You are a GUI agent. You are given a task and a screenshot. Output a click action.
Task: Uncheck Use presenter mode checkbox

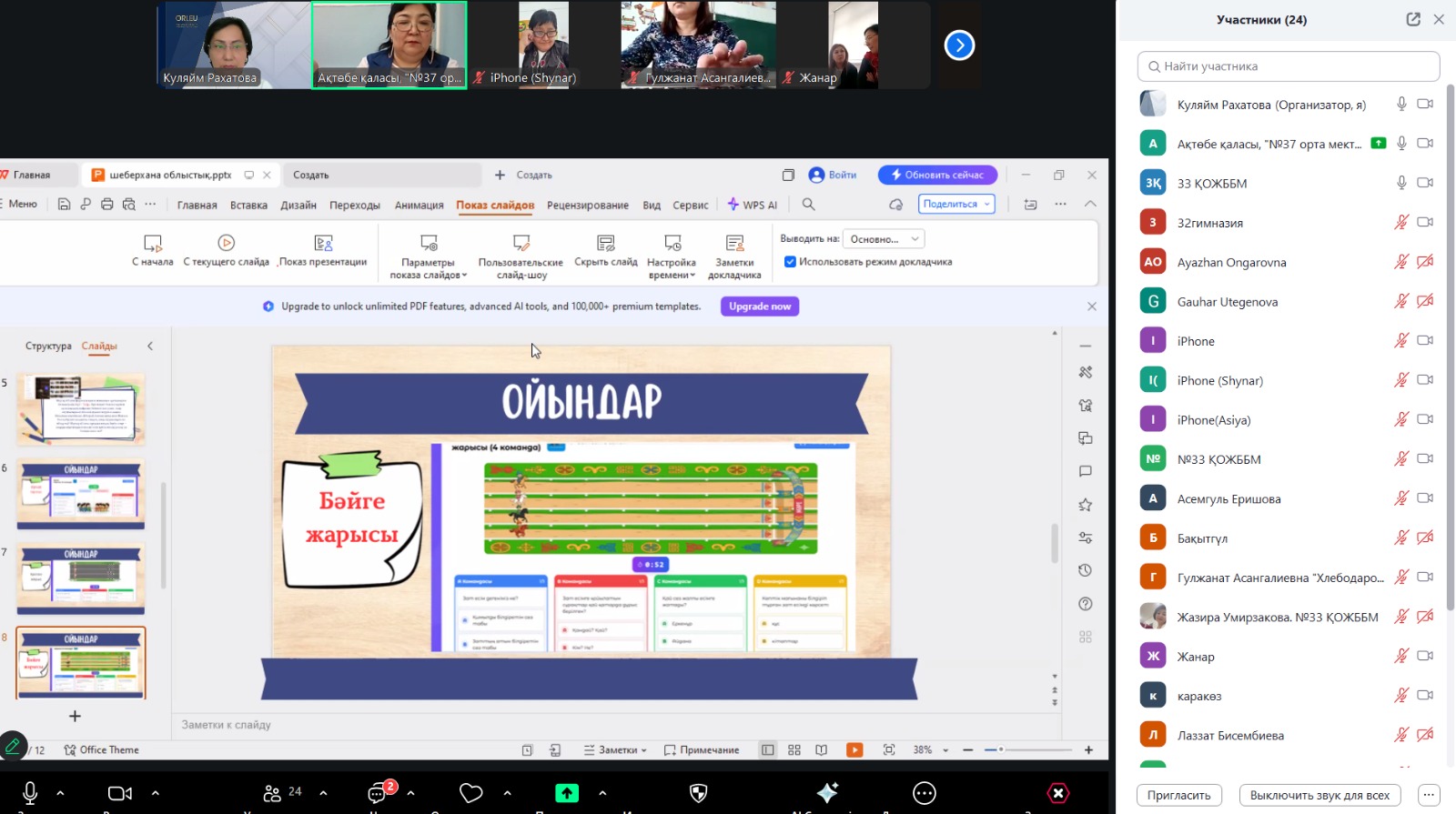tap(790, 262)
